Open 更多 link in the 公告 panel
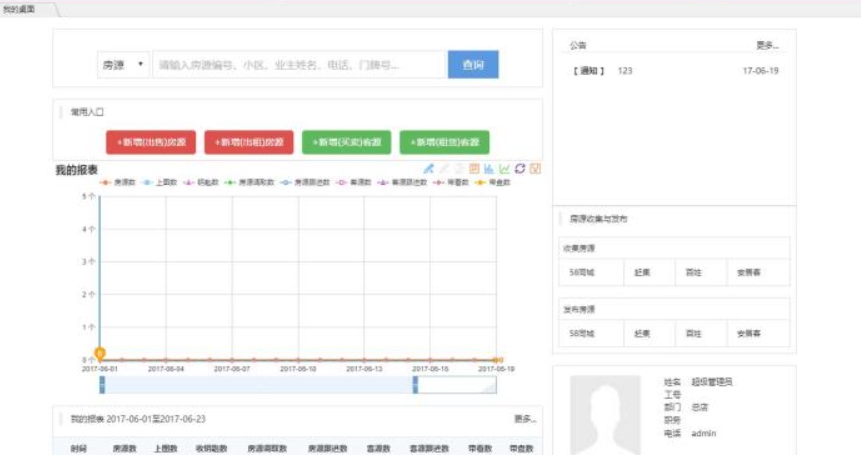This screenshot has height=455, width=861. tap(767, 46)
